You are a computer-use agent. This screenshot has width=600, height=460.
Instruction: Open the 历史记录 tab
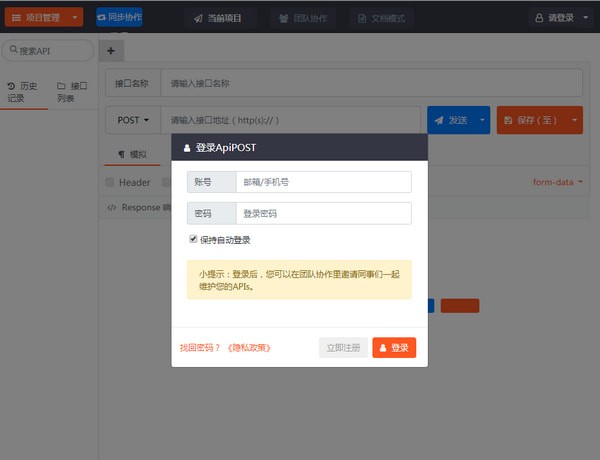click(x=24, y=92)
